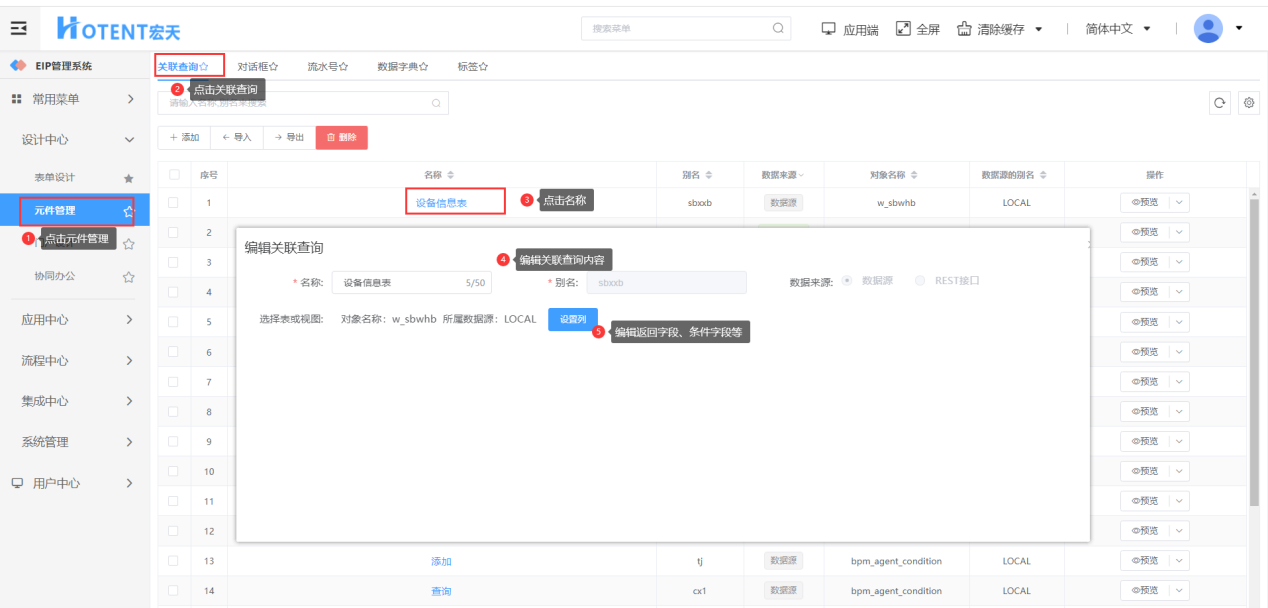Expand the 流程中心 sidebar menu
Screen dimensions: 1268x608
[x=75, y=360]
